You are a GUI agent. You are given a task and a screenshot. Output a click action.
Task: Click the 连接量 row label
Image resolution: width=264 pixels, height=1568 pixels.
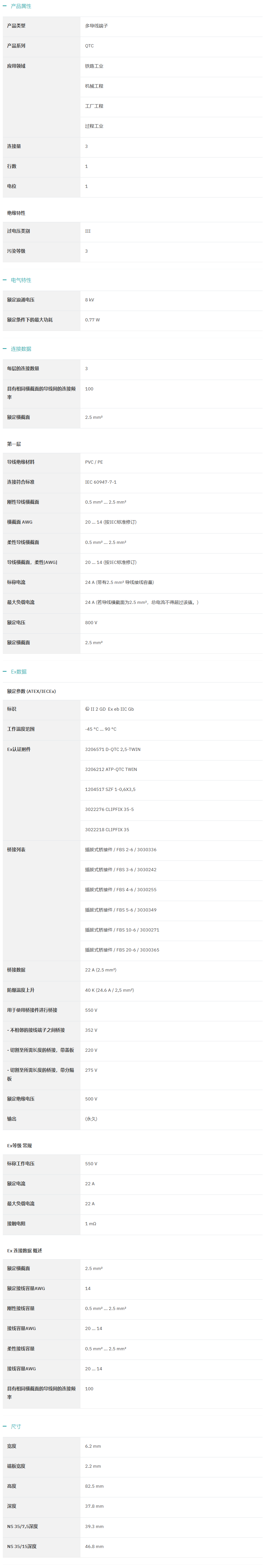[14, 147]
